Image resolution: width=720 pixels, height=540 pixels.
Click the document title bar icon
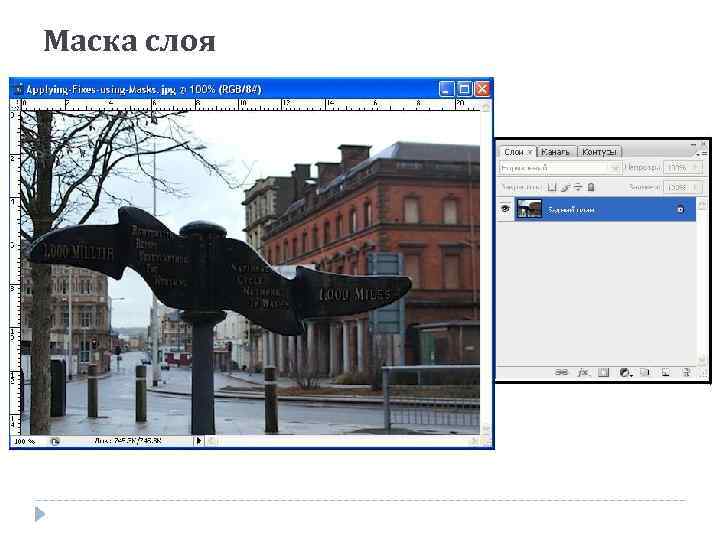[x=18, y=89]
